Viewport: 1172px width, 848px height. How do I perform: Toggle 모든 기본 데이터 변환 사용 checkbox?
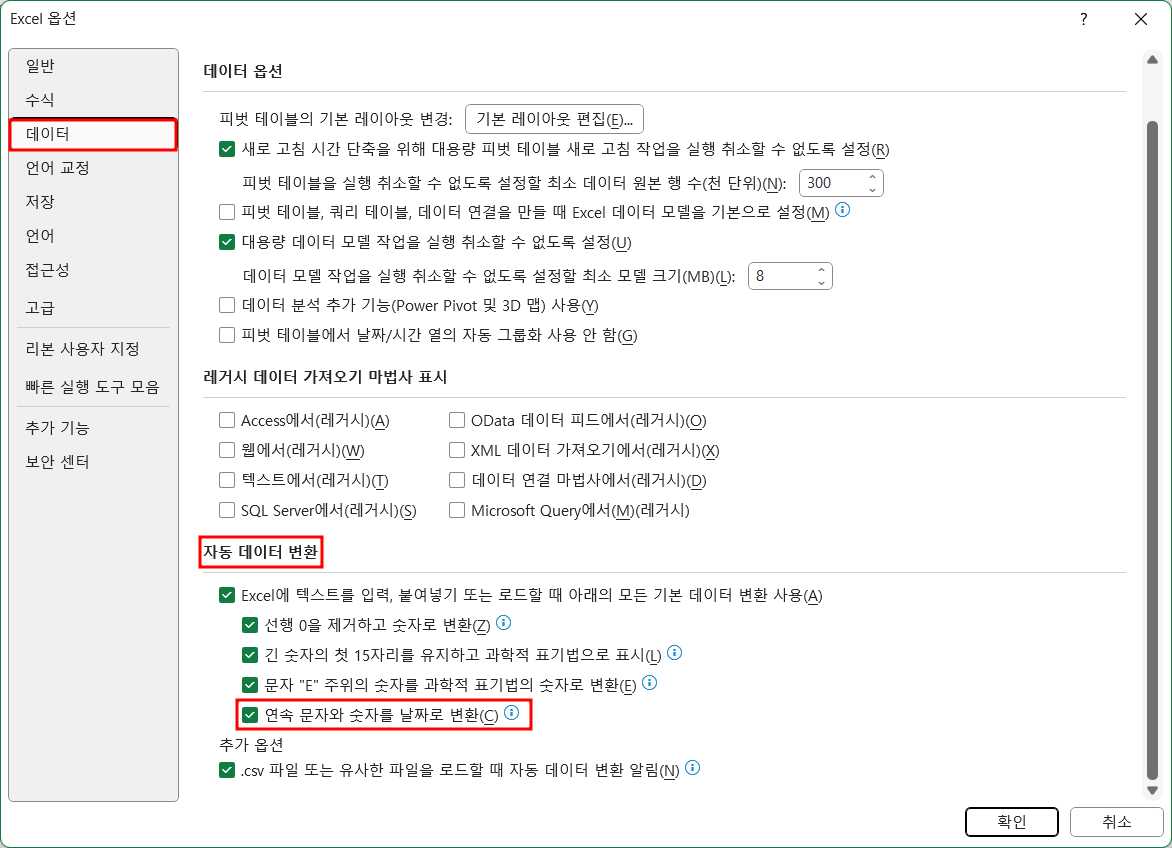[x=227, y=595]
